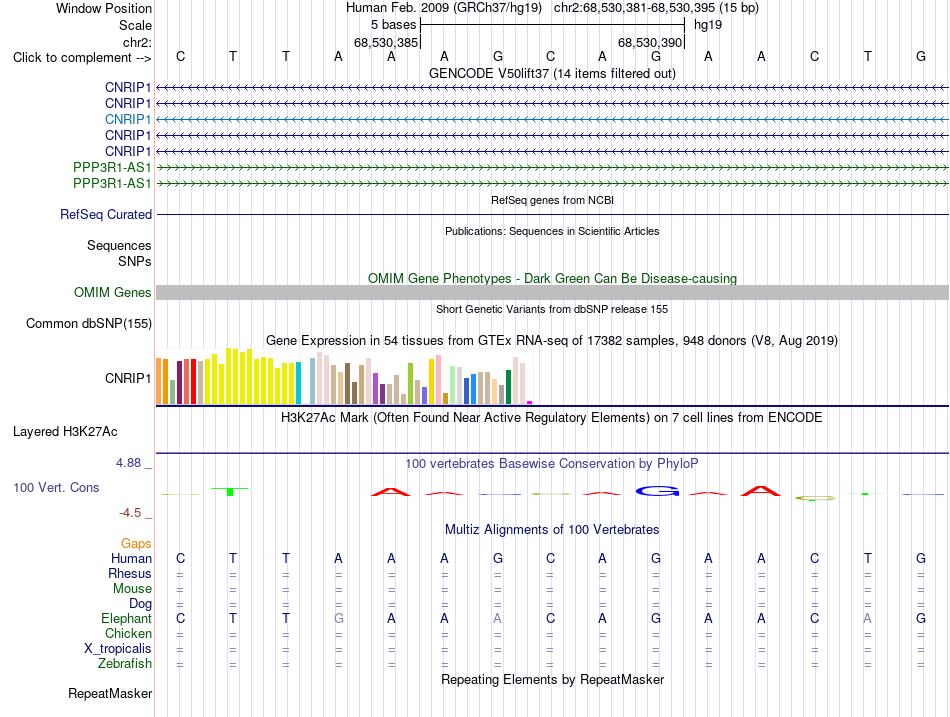Select the Mouse species label
The width and height of the screenshot is (950, 717).
pos(132,589)
